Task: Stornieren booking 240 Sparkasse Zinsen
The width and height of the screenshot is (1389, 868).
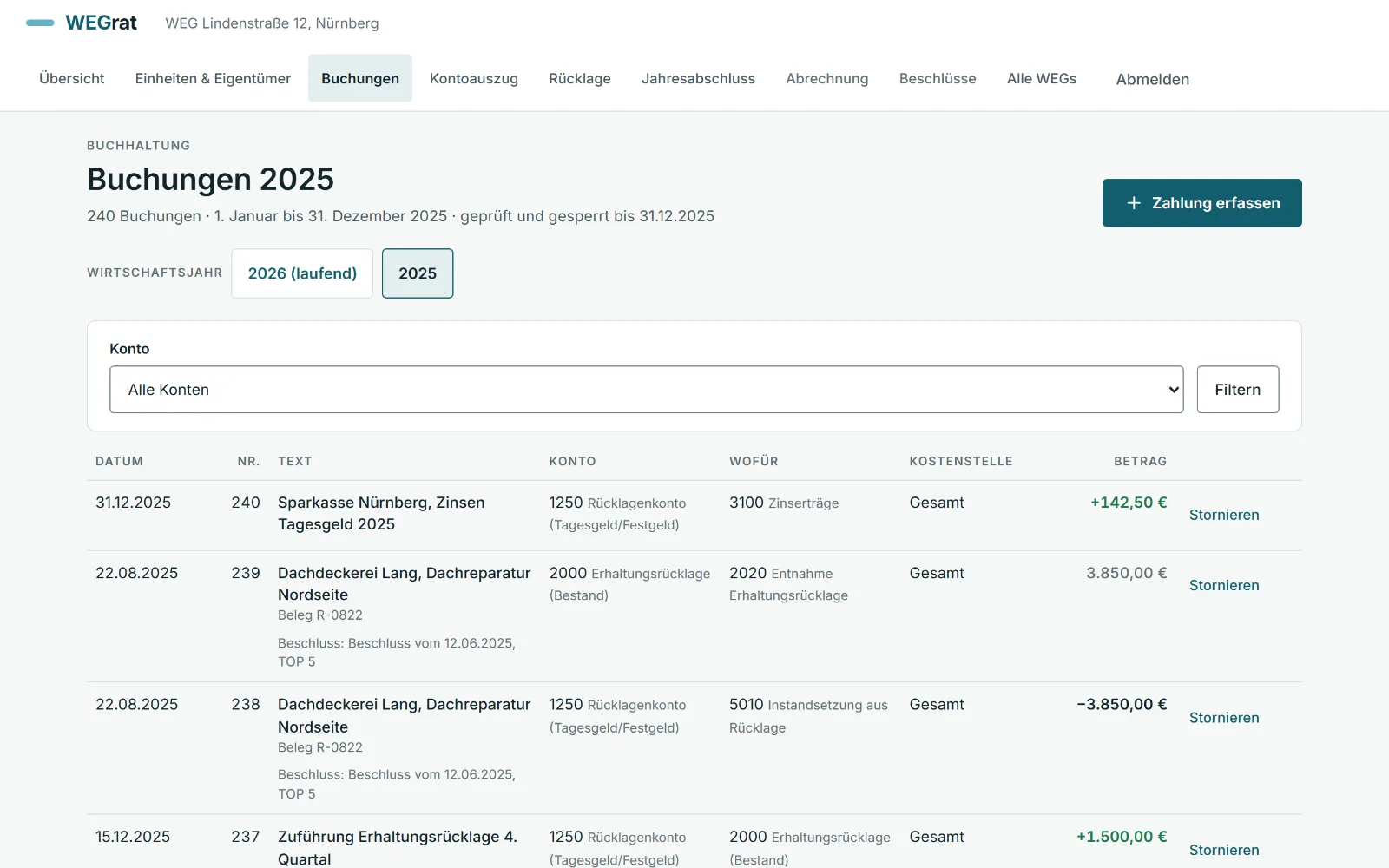Action: click(x=1224, y=515)
